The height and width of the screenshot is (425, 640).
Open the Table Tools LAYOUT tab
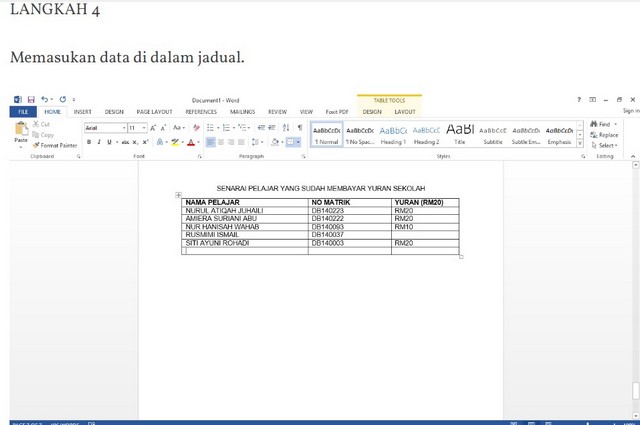click(x=405, y=112)
